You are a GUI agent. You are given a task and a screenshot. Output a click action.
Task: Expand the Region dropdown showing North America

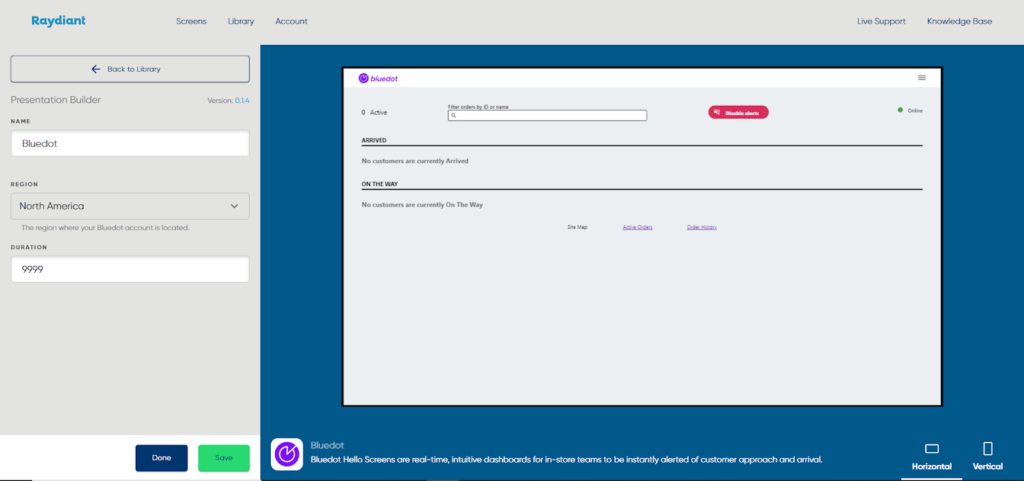(x=130, y=206)
